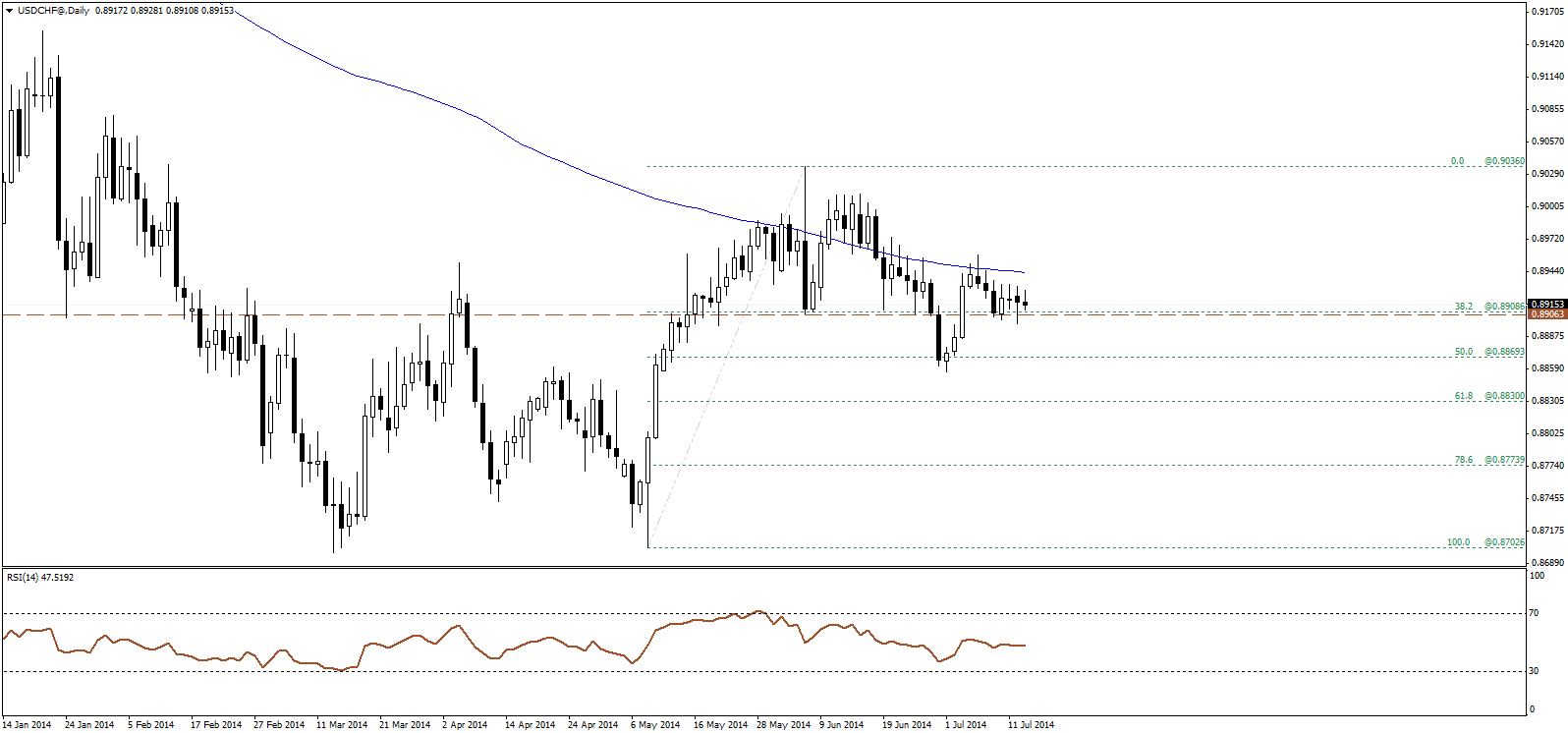Click date label 6 May 2014
1568x733 pixels.
pyautogui.click(x=655, y=725)
